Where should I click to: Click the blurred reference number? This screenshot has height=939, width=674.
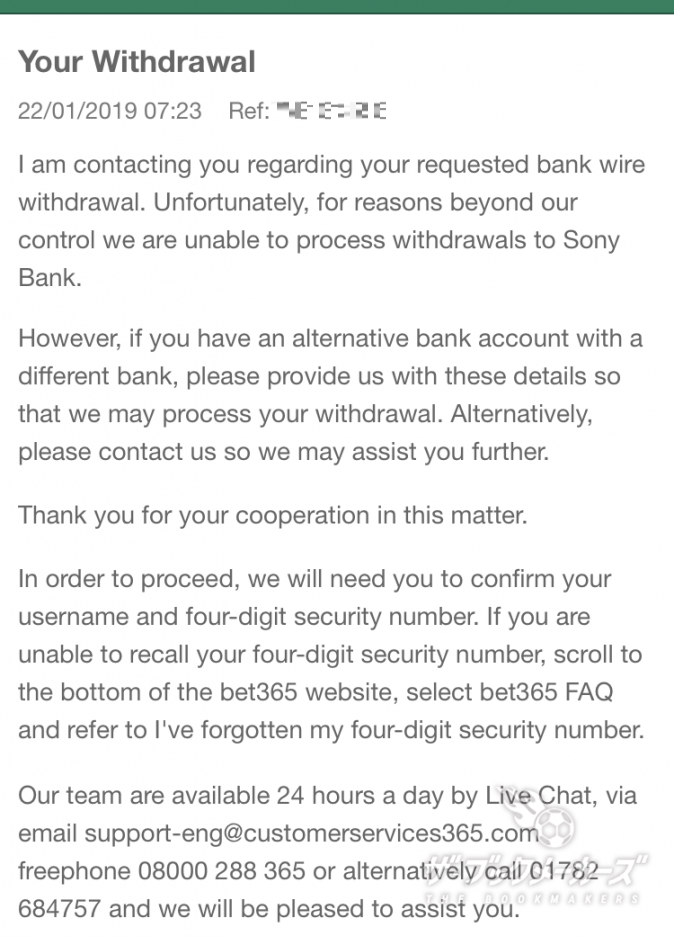coord(331,111)
